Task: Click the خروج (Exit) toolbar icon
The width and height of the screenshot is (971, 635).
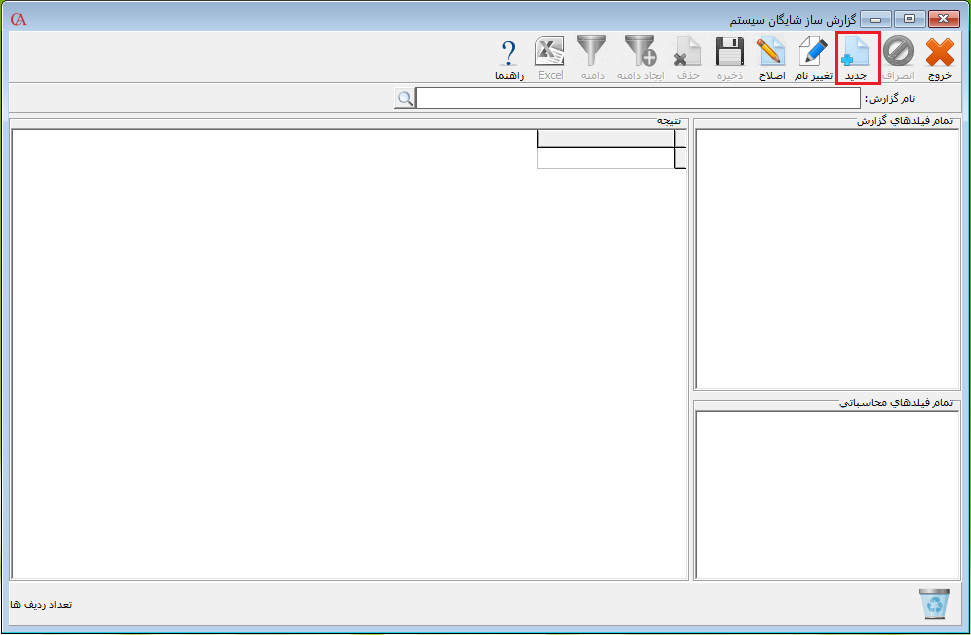Action: pyautogui.click(x=939, y=58)
